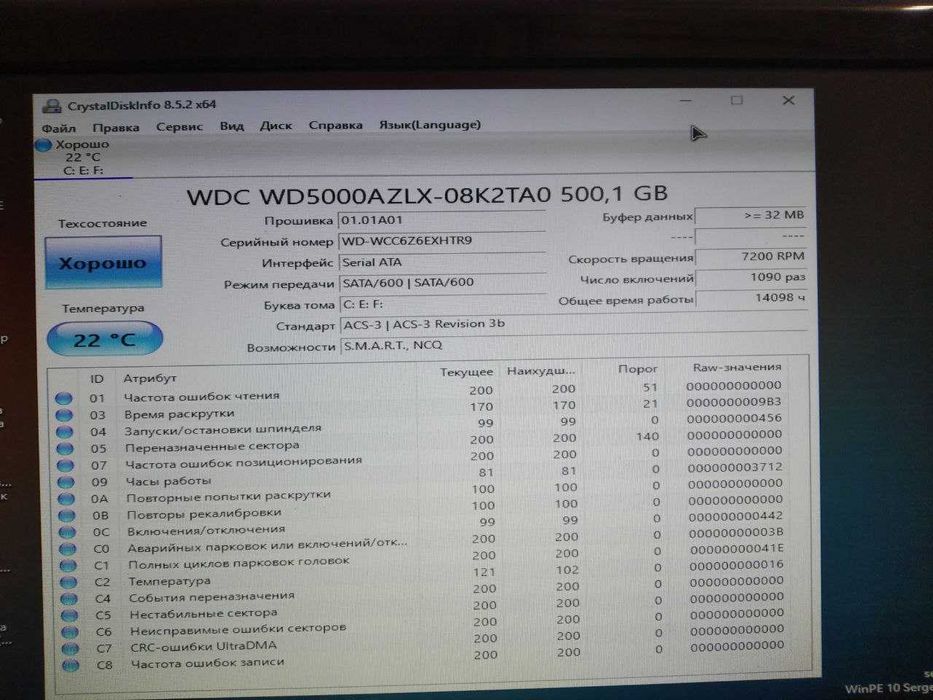933x700 pixels.
Task: Click the status icon for attribute 0C
Action: pyautogui.click(x=68, y=532)
